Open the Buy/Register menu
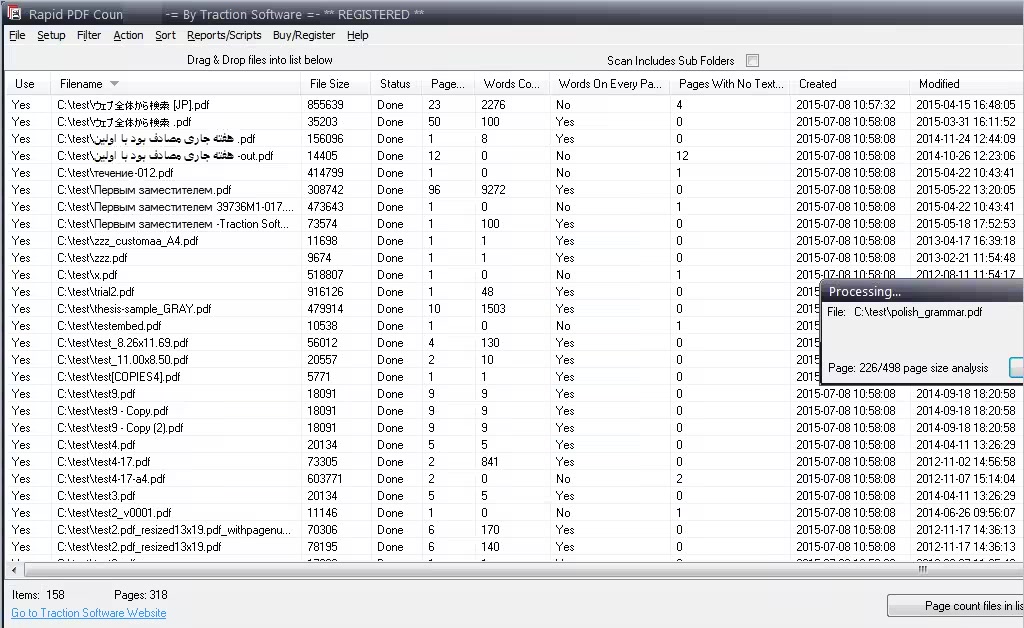The height and width of the screenshot is (628, 1024). [x=304, y=35]
